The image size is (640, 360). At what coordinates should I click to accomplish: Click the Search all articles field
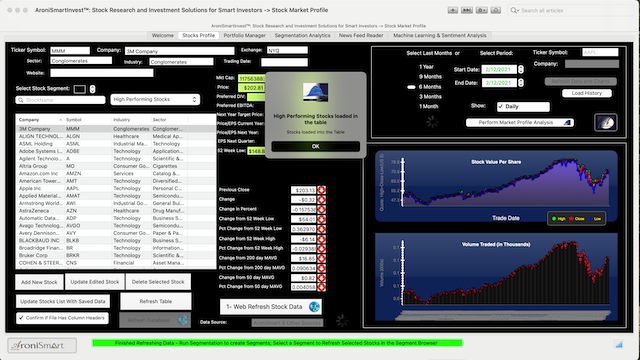coord(570,11)
